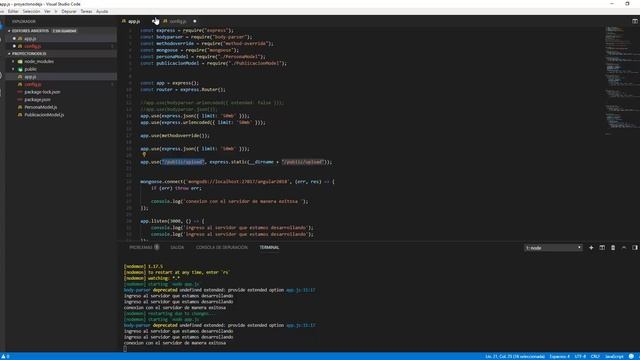Kill terminal with the trash icon
This screenshot has height=360, width=640.
613,248
